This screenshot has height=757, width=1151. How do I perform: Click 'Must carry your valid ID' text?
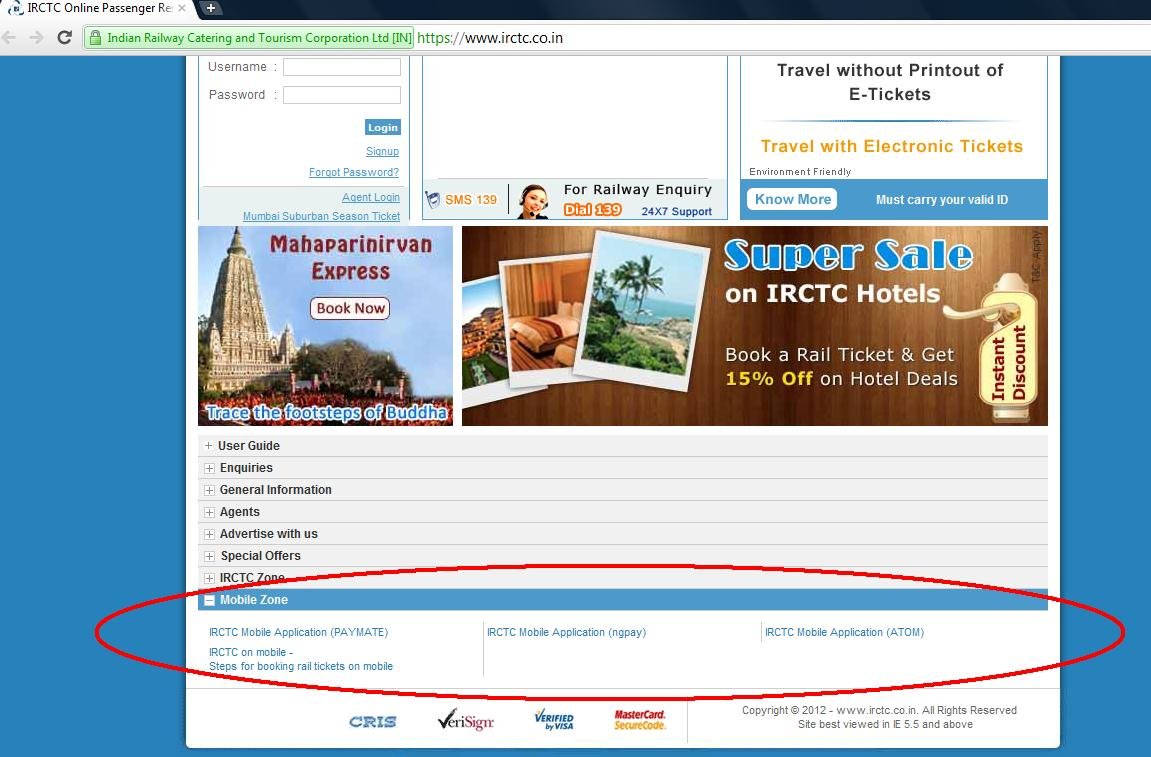coord(942,200)
